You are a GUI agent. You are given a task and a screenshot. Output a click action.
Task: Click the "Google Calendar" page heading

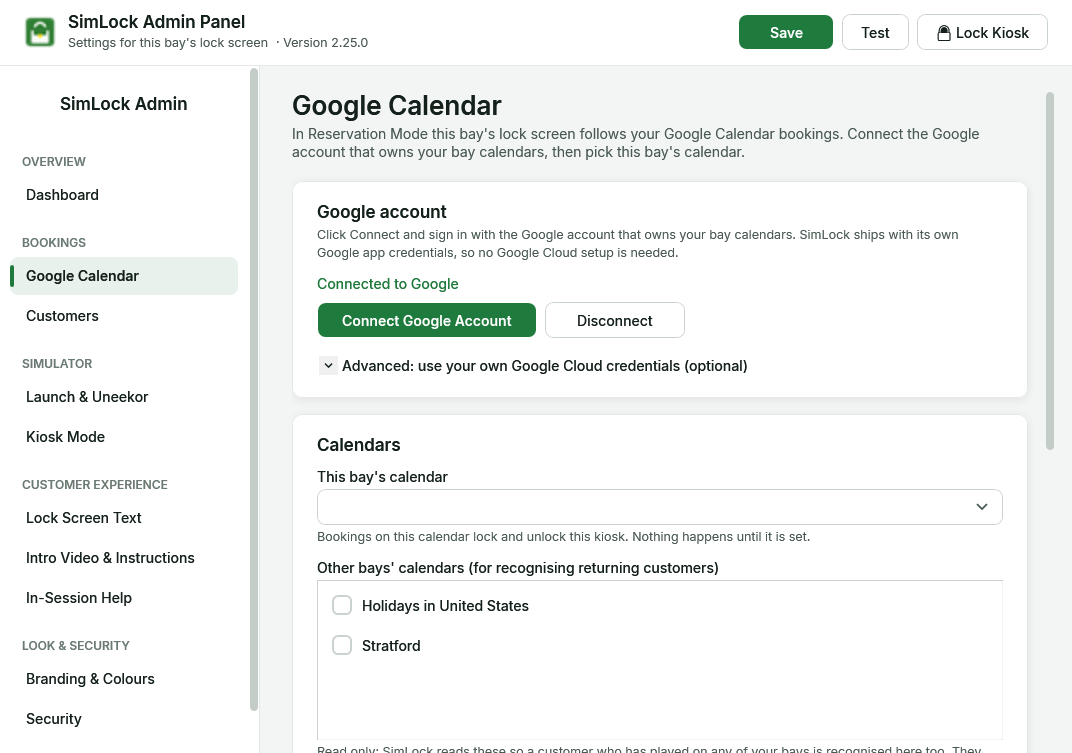pyautogui.click(x=397, y=106)
